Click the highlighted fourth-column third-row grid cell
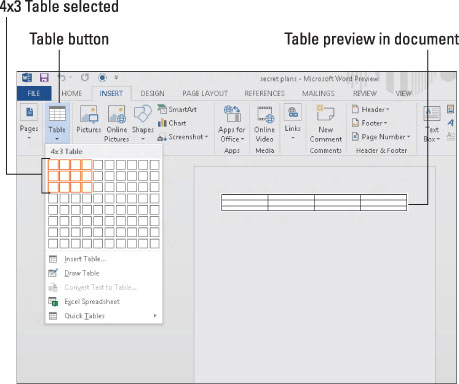The image size is (459, 384). click(87, 187)
